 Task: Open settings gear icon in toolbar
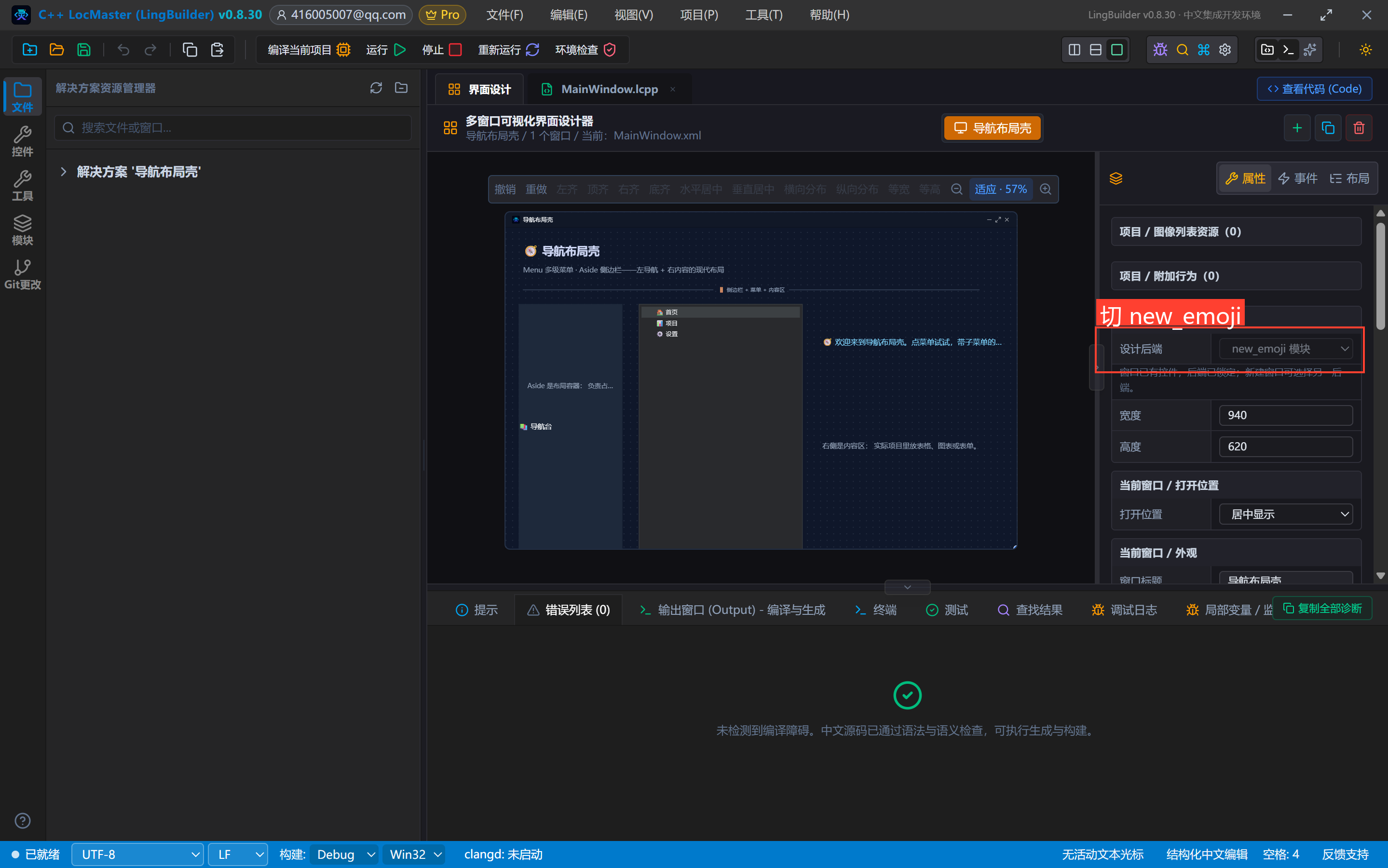1225,50
